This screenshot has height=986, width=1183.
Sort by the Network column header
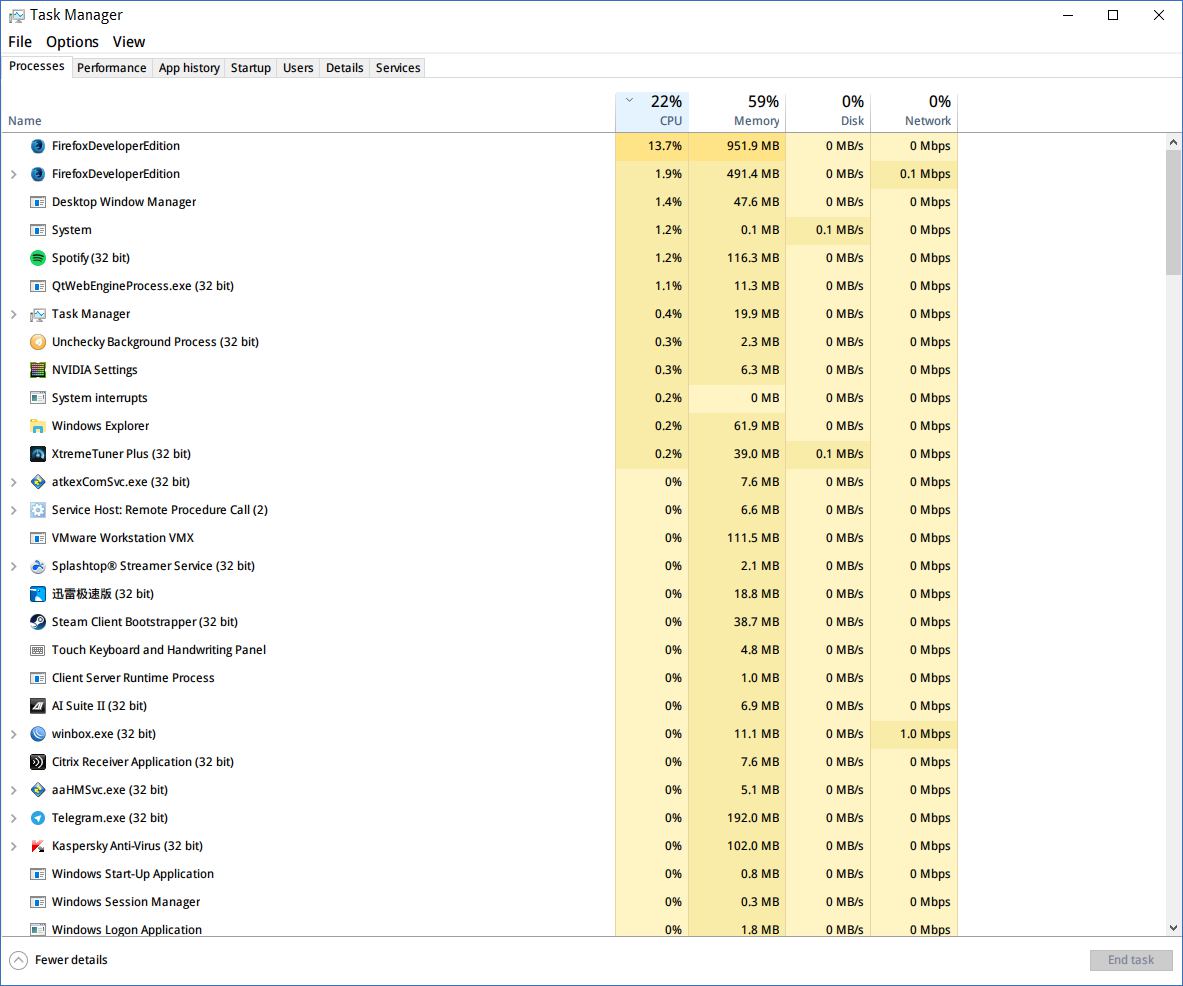pyautogui.click(x=914, y=111)
